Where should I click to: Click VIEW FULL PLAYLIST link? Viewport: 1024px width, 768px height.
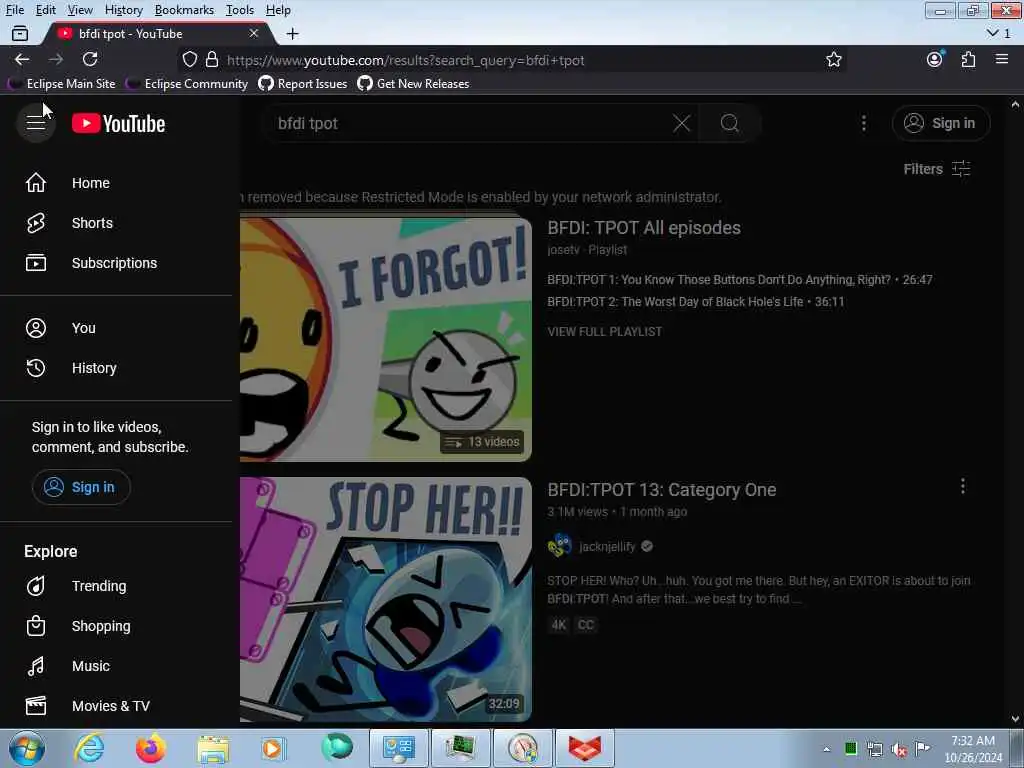[x=605, y=332]
